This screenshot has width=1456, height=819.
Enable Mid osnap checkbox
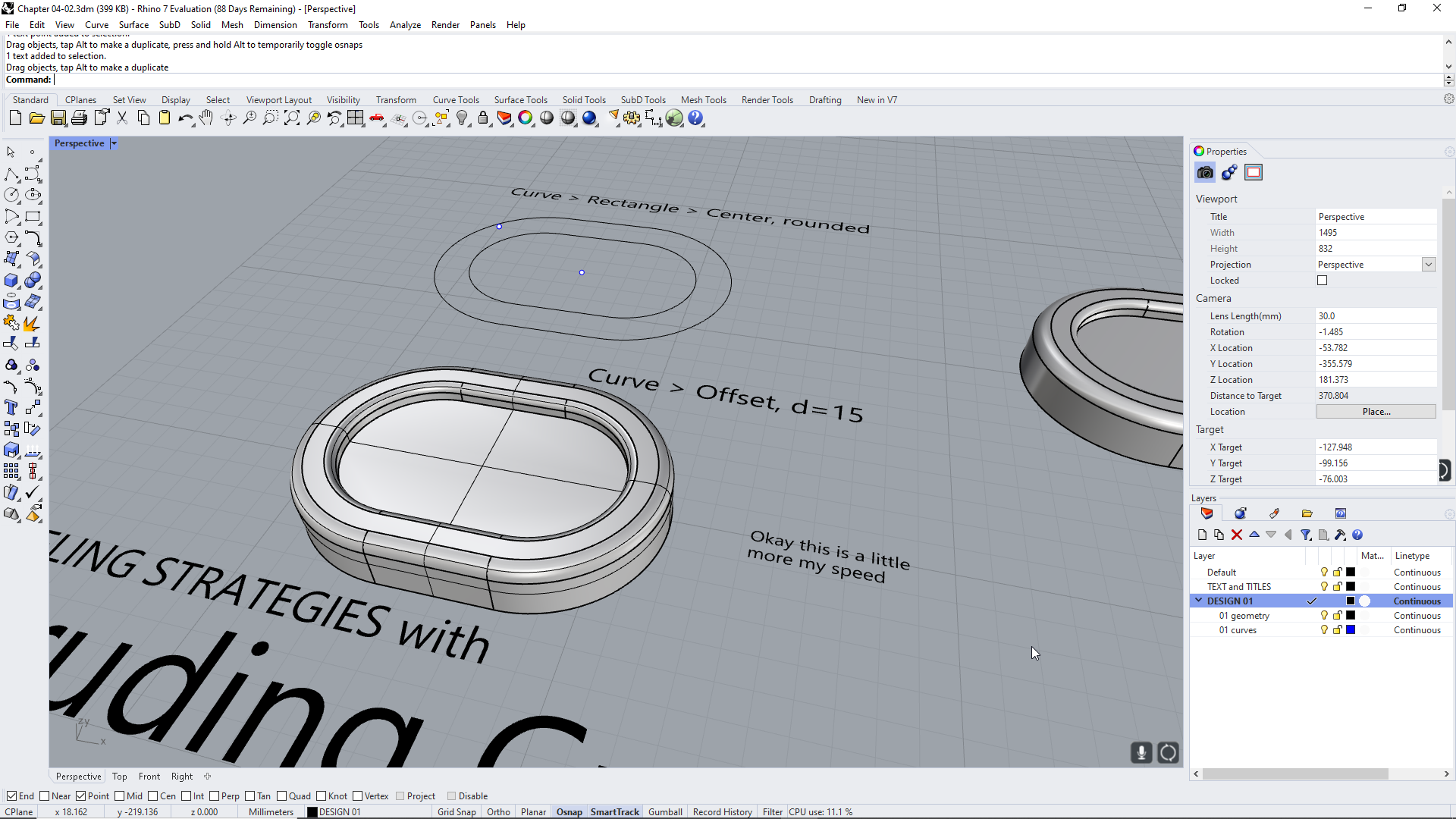(x=119, y=796)
